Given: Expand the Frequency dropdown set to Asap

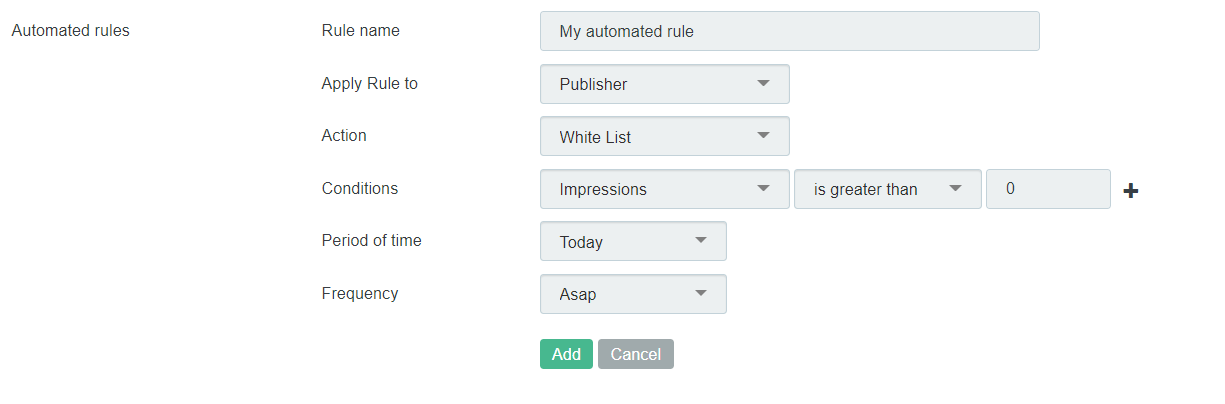Looking at the screenshot, I should coord(633,294).
